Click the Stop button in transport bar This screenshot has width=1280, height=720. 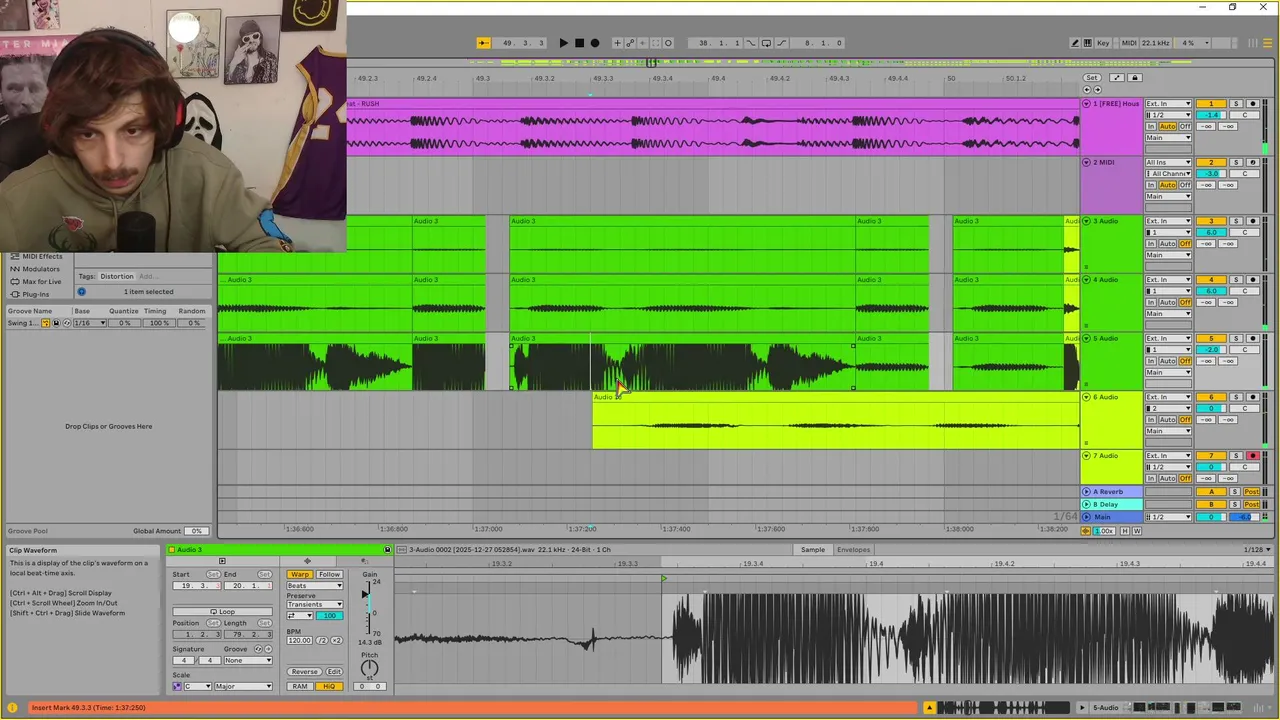(x=579, y=43)
